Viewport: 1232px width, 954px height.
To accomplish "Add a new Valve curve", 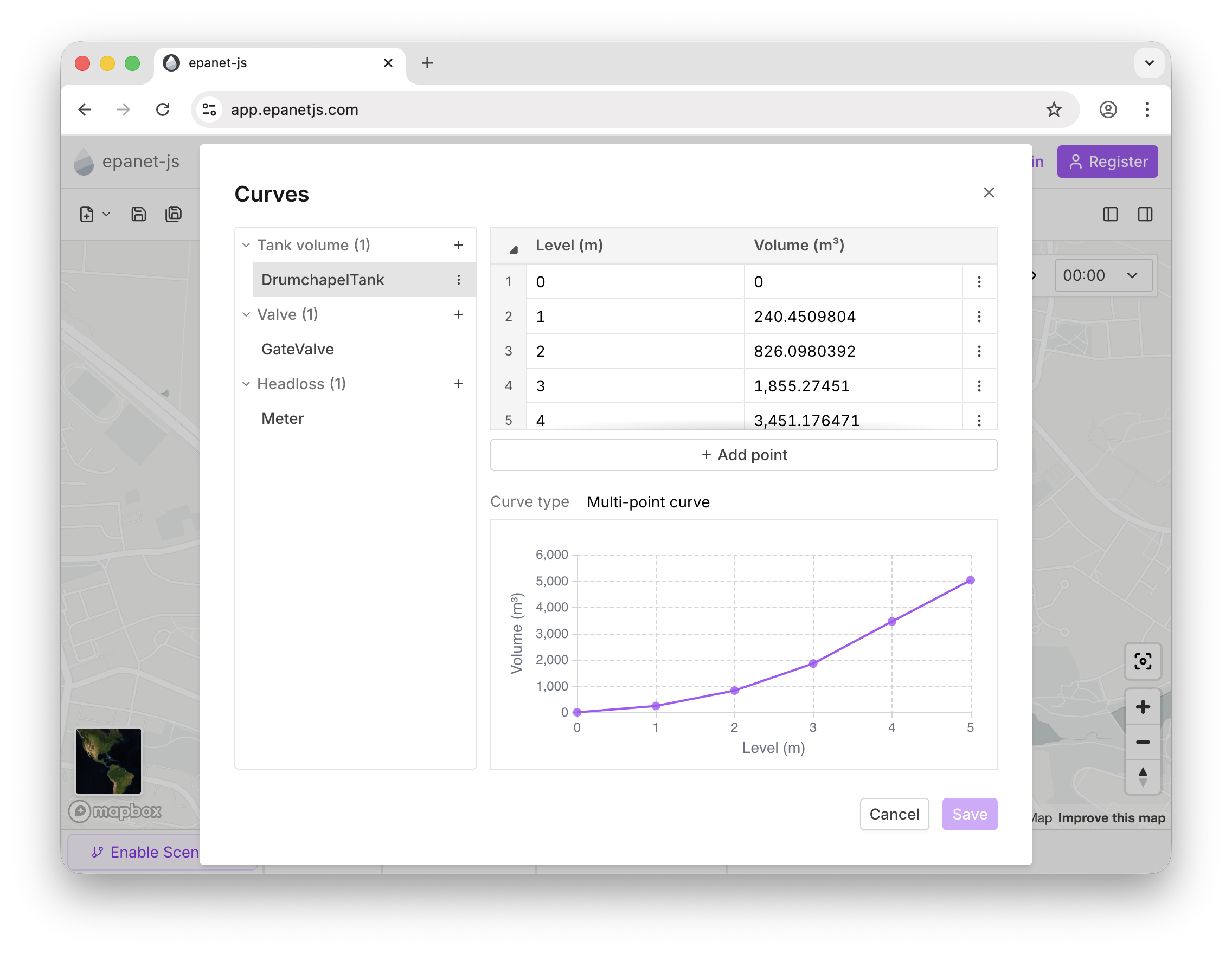I will pos(458,314).
